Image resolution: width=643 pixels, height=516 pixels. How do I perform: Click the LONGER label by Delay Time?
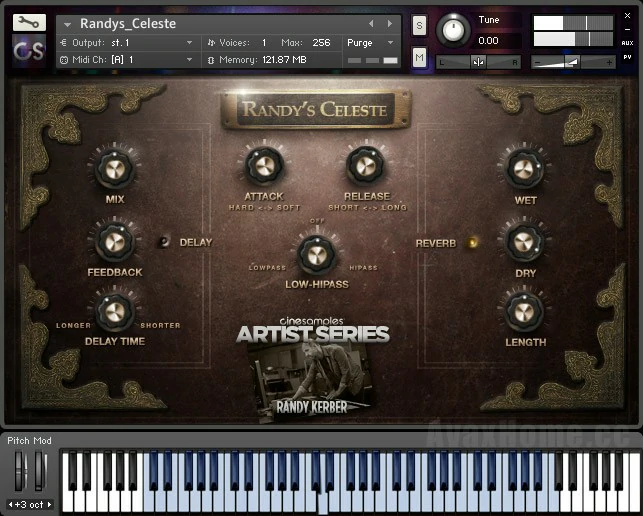coord(73,325)
